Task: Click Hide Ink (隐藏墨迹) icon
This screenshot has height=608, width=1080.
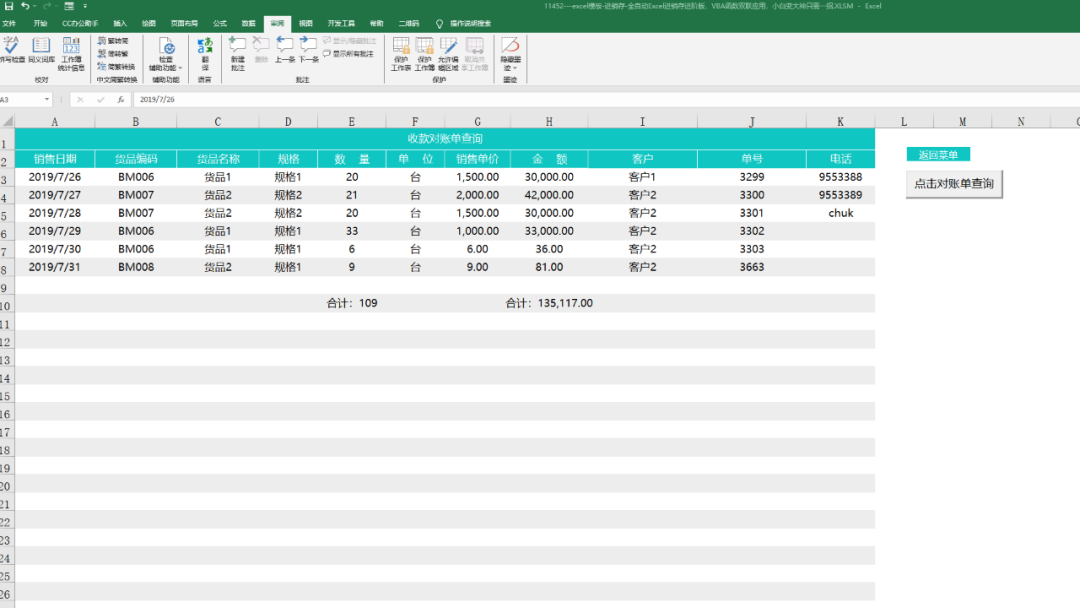Action: pos(510,47)
